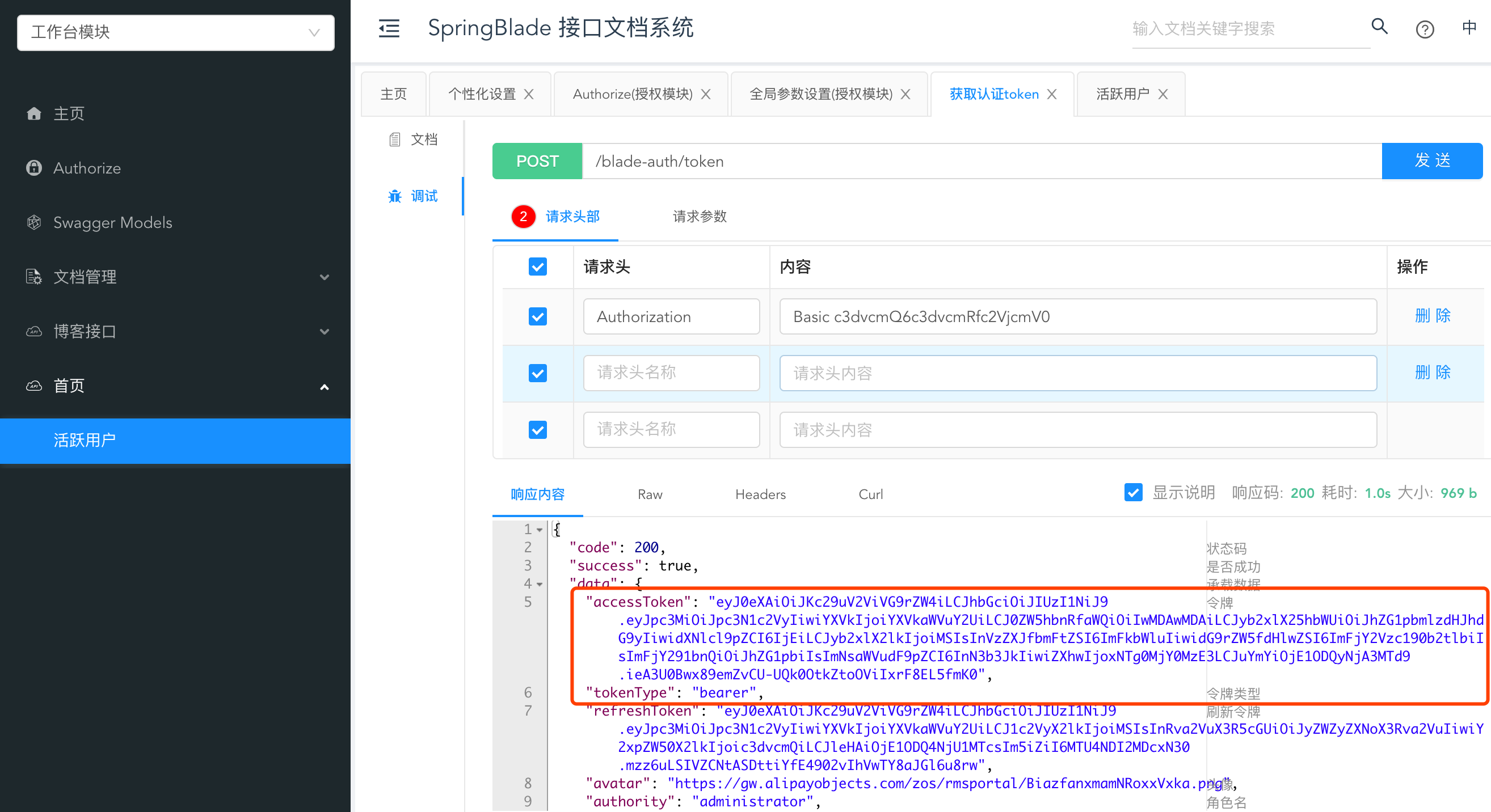The width and height of the screenshot is (1491, 812).
Task: Click the POST method button
Action: pyautogui.click(x=537, y=161)
